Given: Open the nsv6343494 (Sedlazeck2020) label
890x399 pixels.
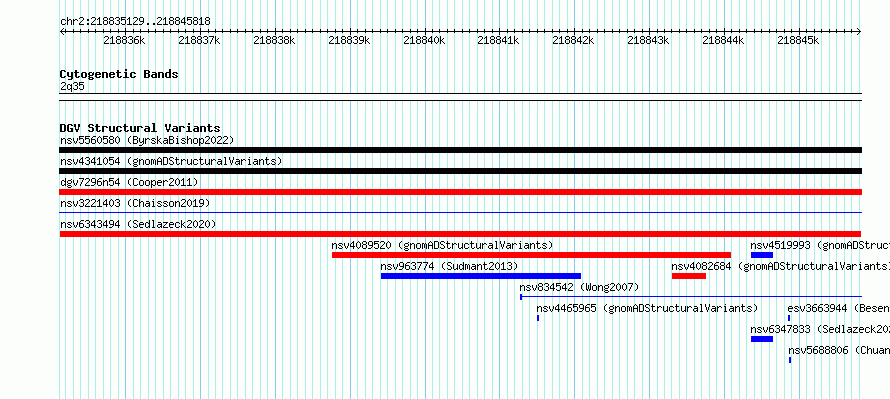Looking at the screenshot, I should tap(138, 224).
